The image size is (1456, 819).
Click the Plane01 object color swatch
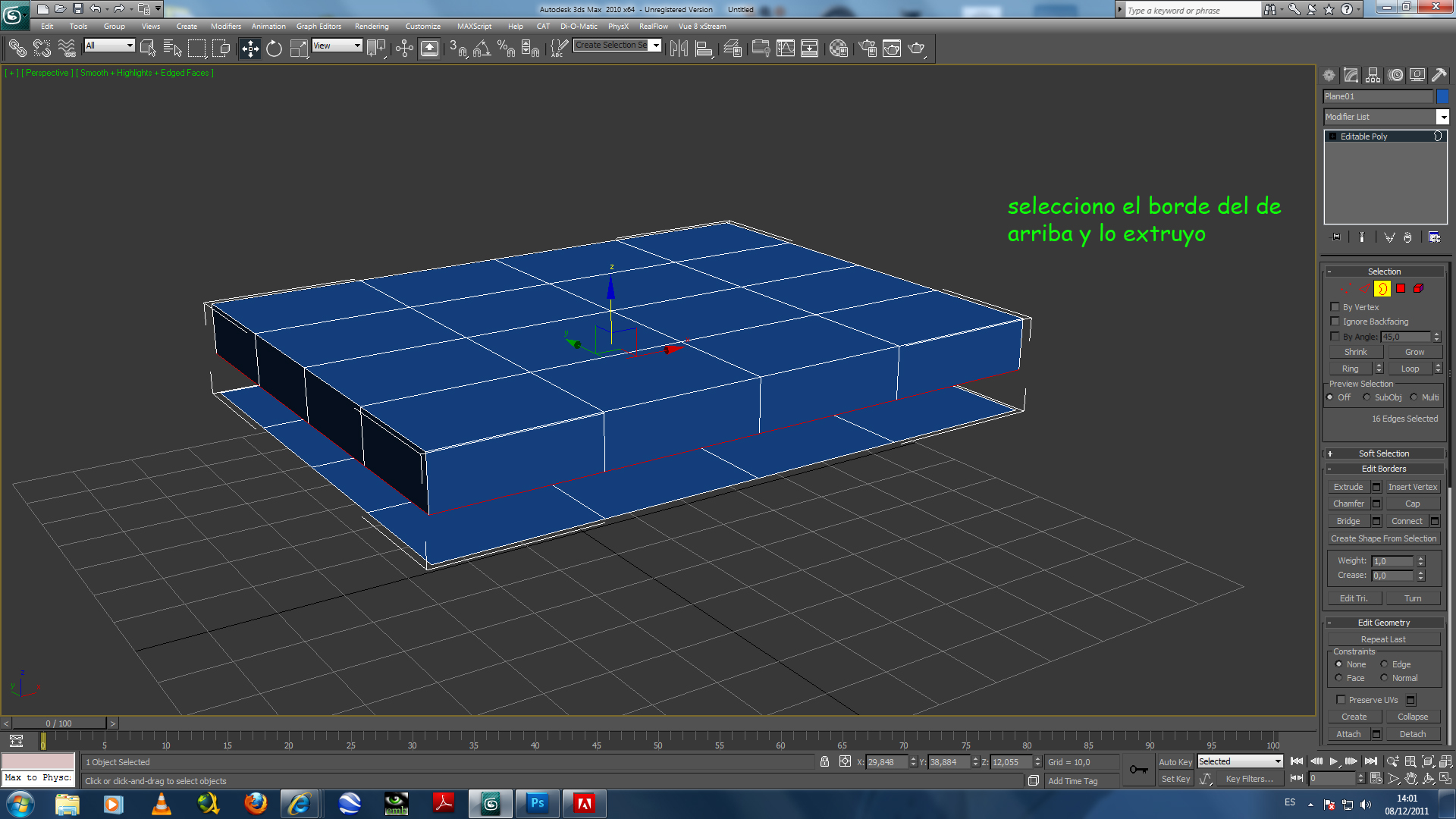tap(1442, 96)
